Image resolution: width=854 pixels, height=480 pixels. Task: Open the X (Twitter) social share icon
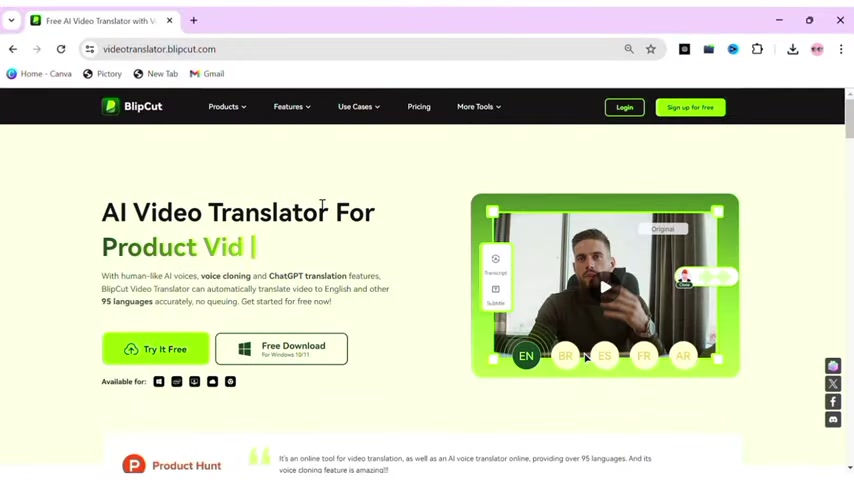(833, 384)
